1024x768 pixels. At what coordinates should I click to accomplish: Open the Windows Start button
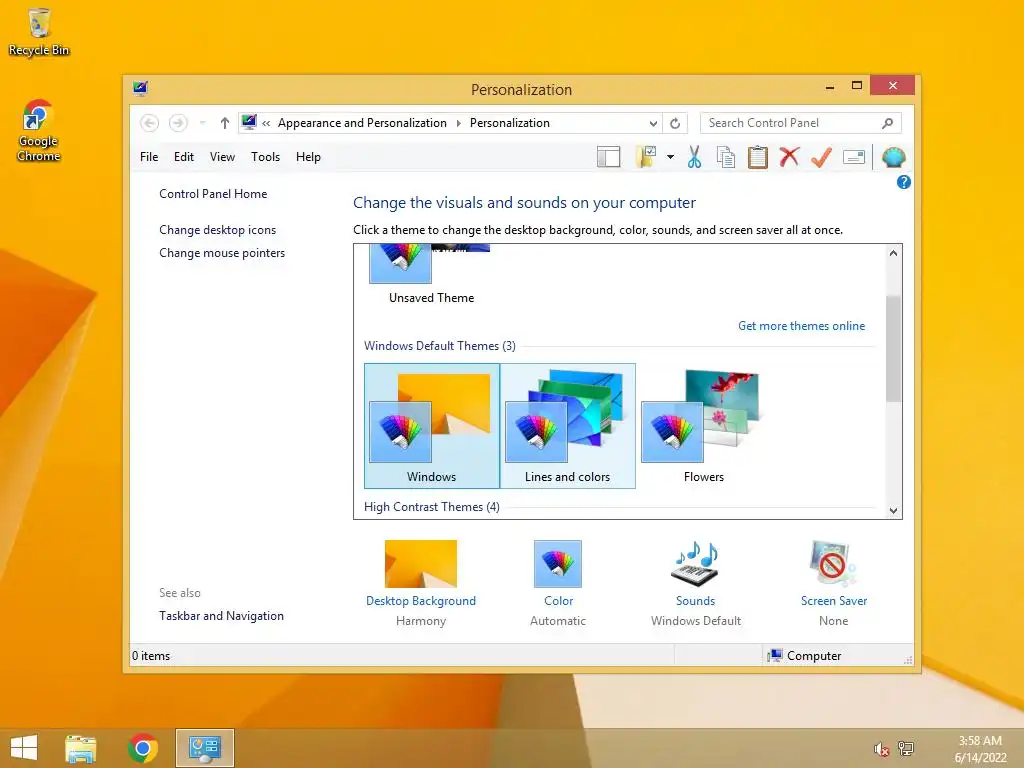(x=24, y=748)
